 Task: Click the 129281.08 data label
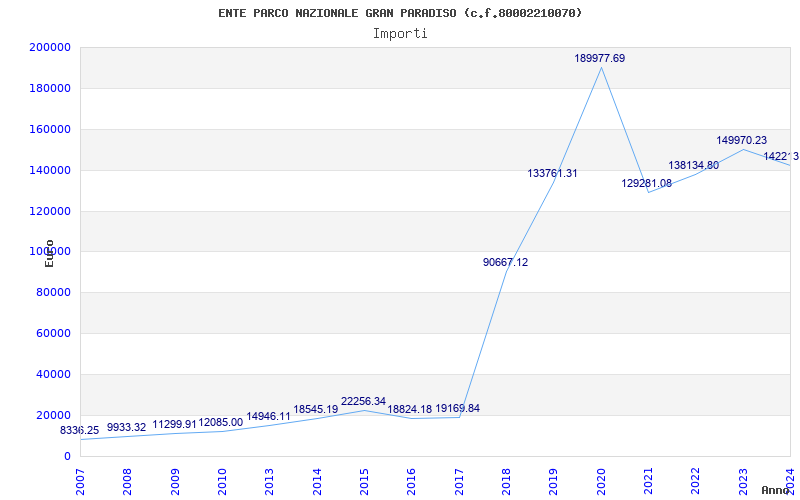click(646, 184)
